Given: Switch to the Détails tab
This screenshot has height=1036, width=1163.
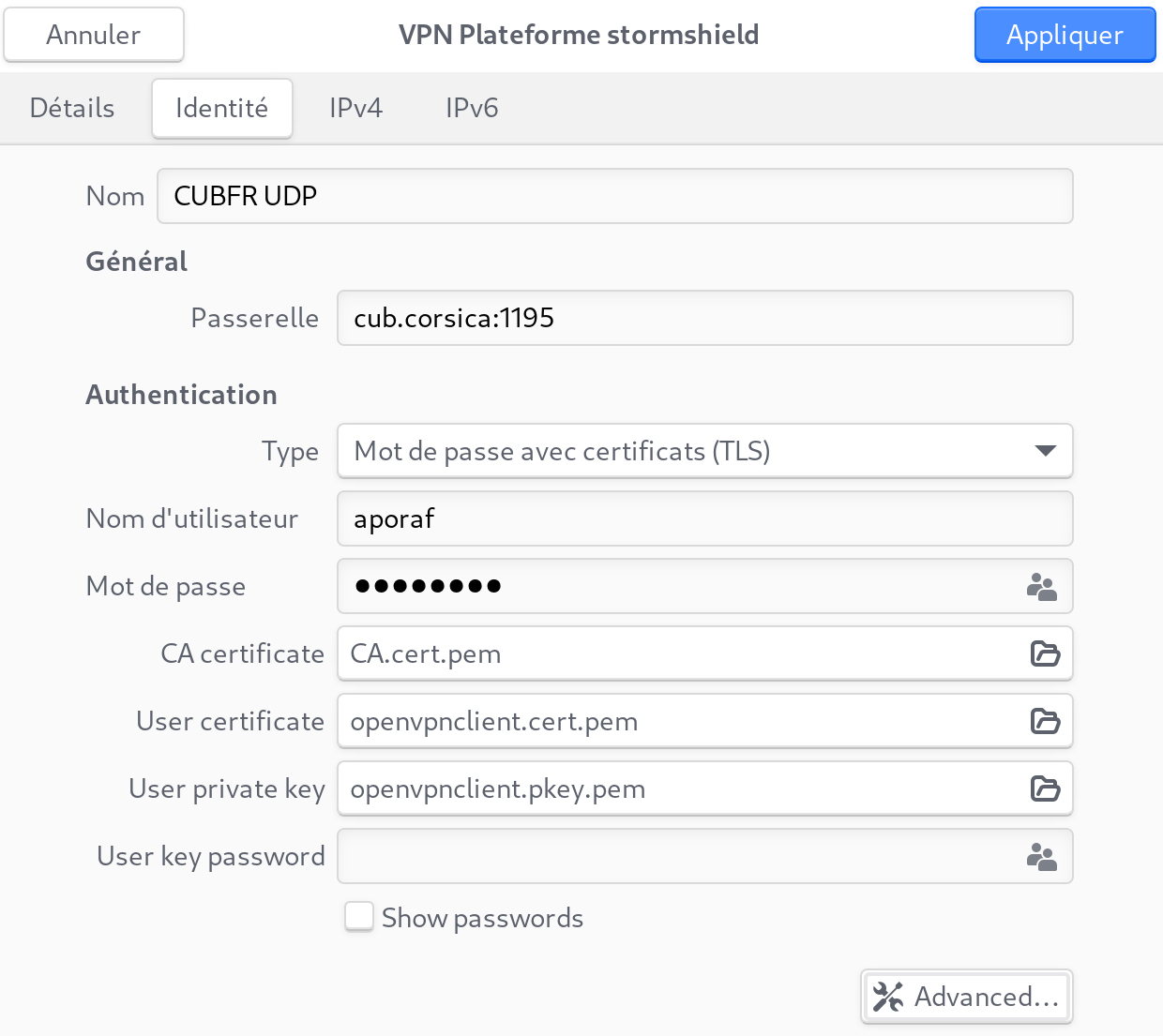Looking at the screenshot, I should (72, 108).
